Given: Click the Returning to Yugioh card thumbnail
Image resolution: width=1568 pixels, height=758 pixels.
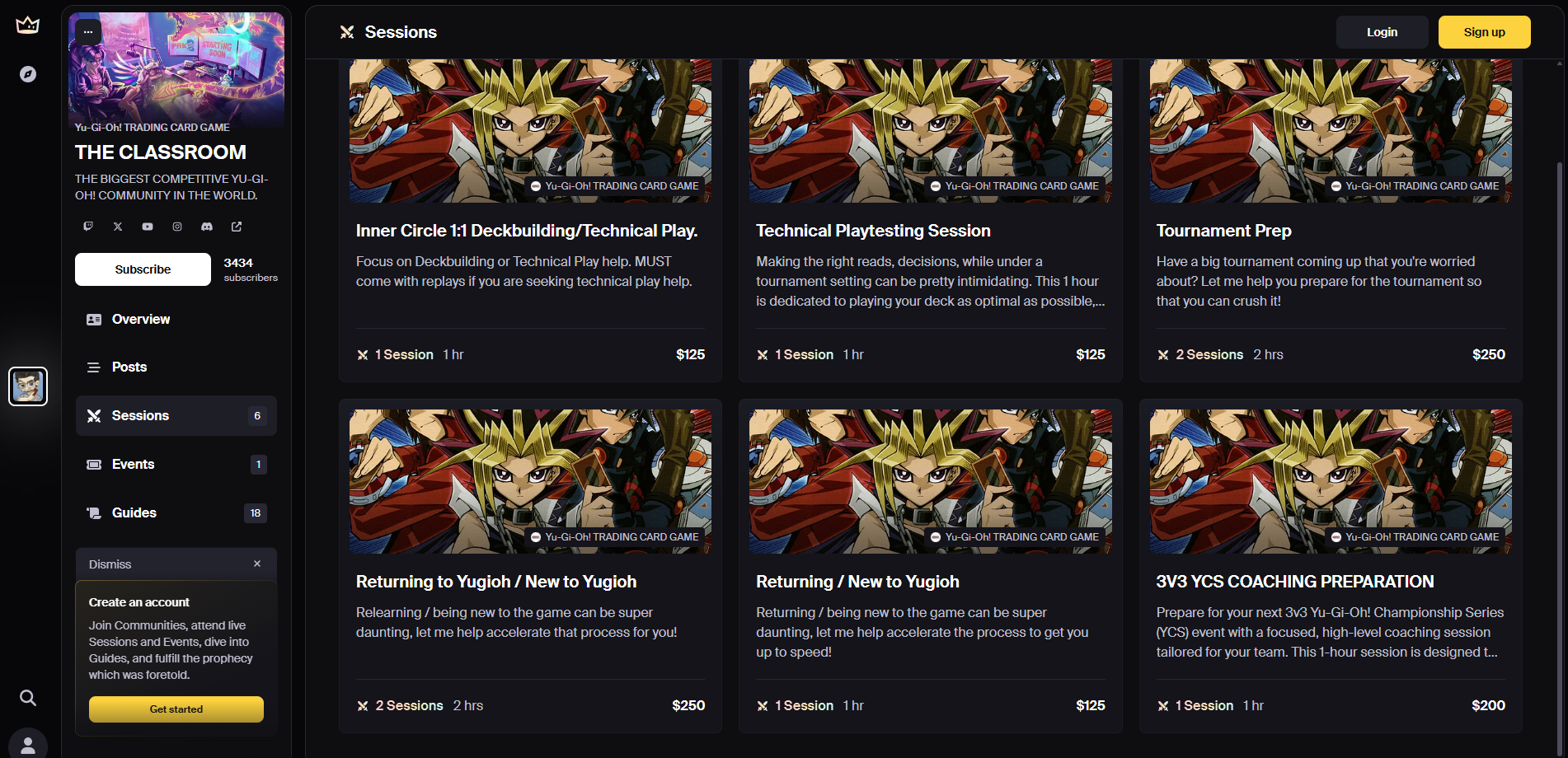Looking at the screenshot, I should (x=530, y=481).
